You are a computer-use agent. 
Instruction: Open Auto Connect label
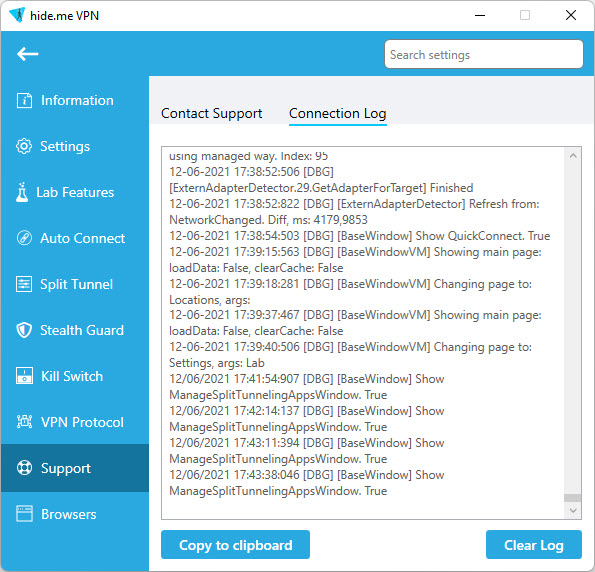coord(83,238)
